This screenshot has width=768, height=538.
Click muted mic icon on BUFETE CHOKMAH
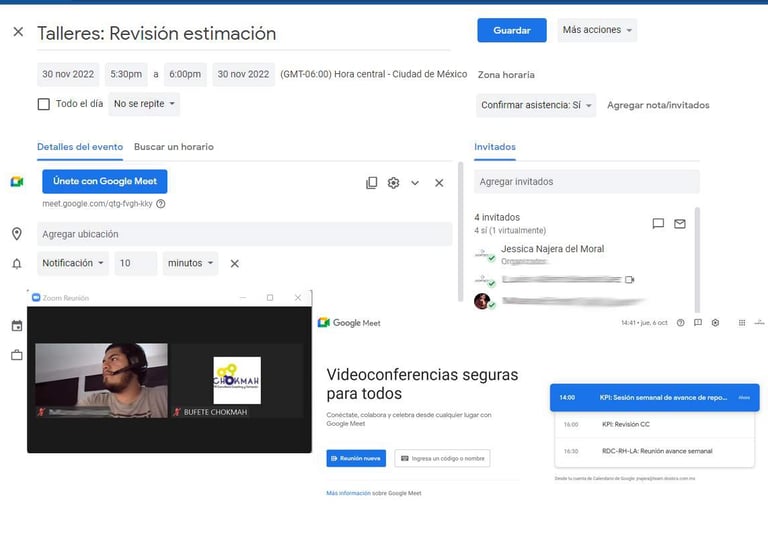point(177,412)
